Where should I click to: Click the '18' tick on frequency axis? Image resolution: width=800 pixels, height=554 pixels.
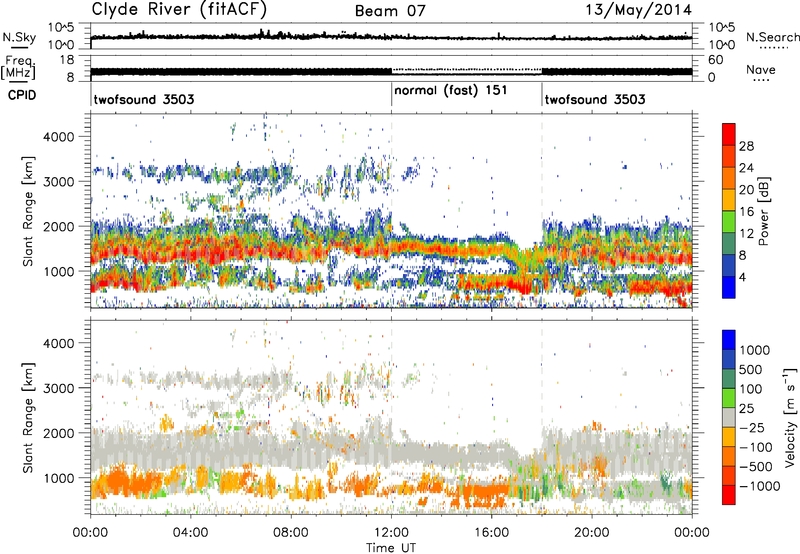(x=67, y=60)
